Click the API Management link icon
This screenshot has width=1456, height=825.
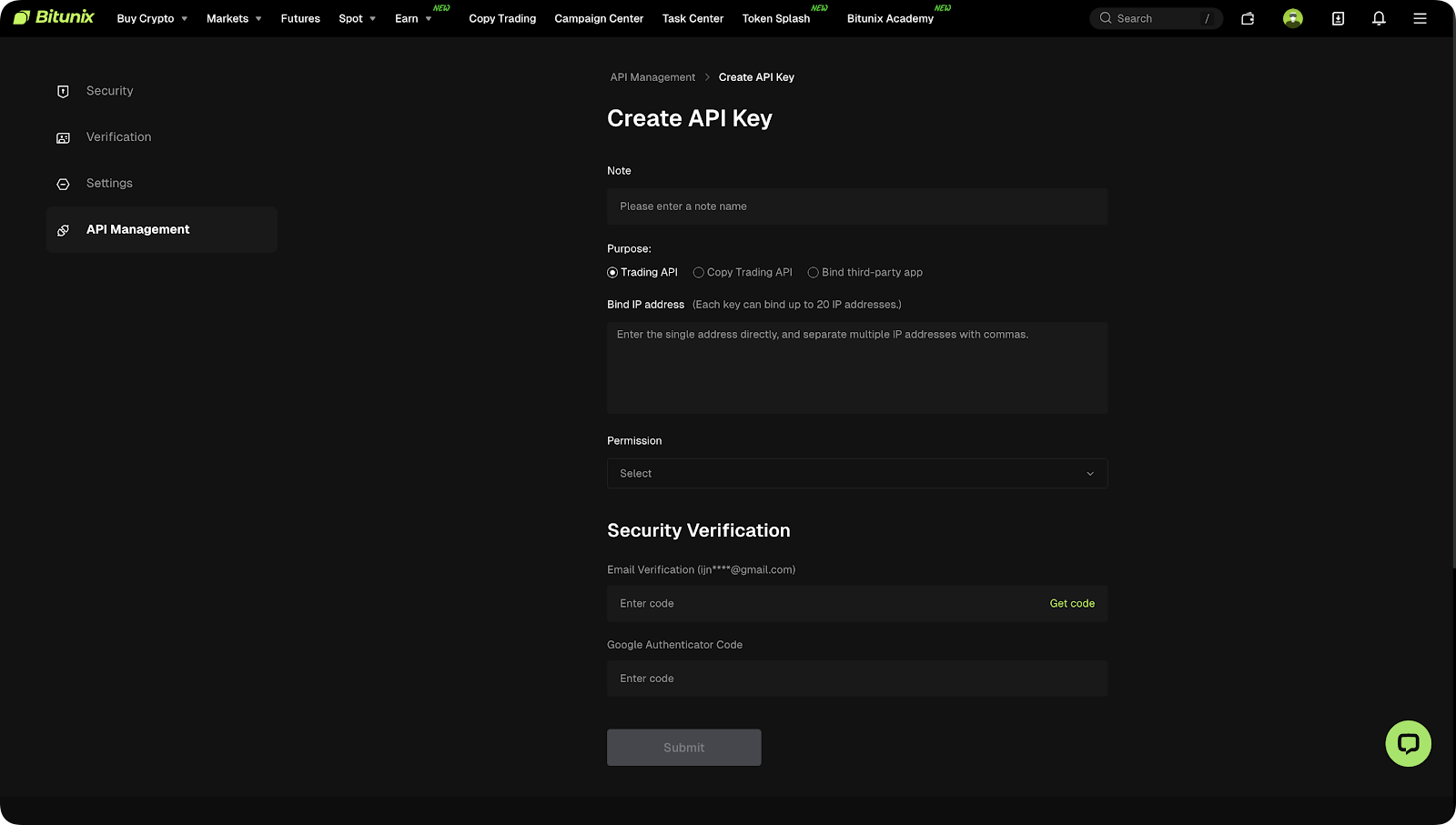tap(63, 229)
